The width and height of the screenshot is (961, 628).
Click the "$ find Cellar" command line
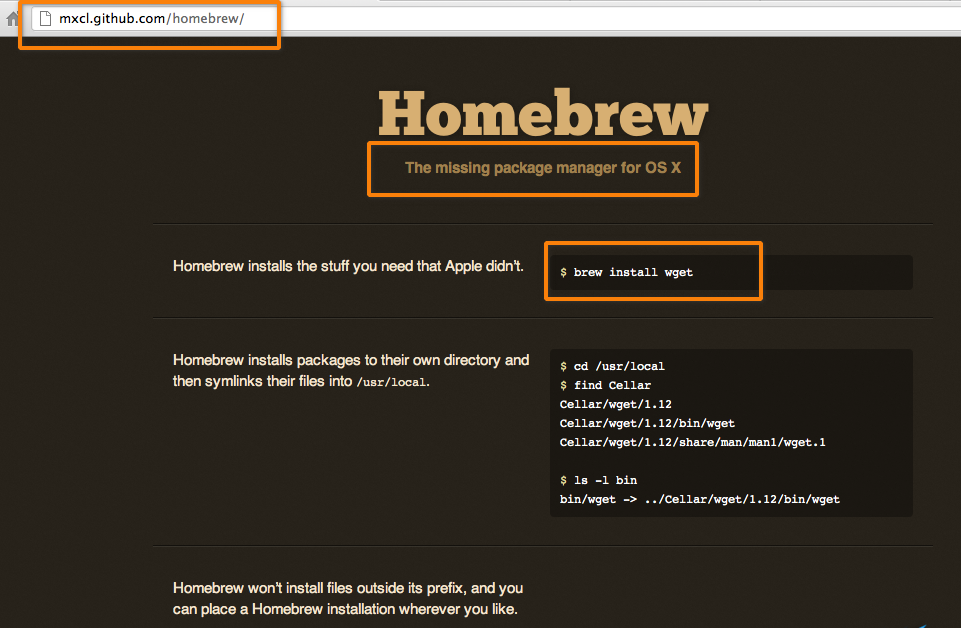(x=605, y=385)
